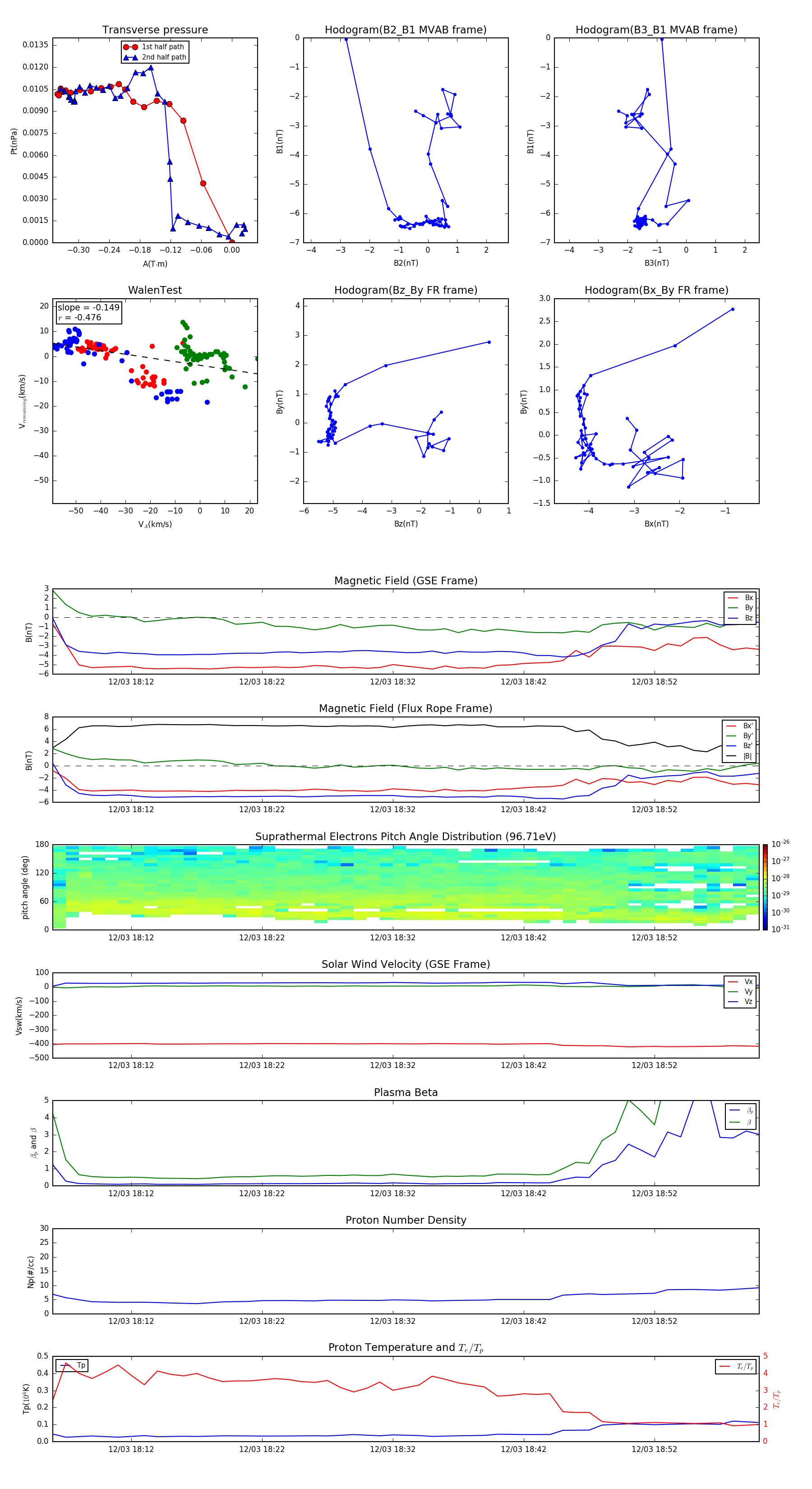Click the red Te/Tp right axis label
The height and width of the screenshot is (1489, 812).
(777, 1399)
